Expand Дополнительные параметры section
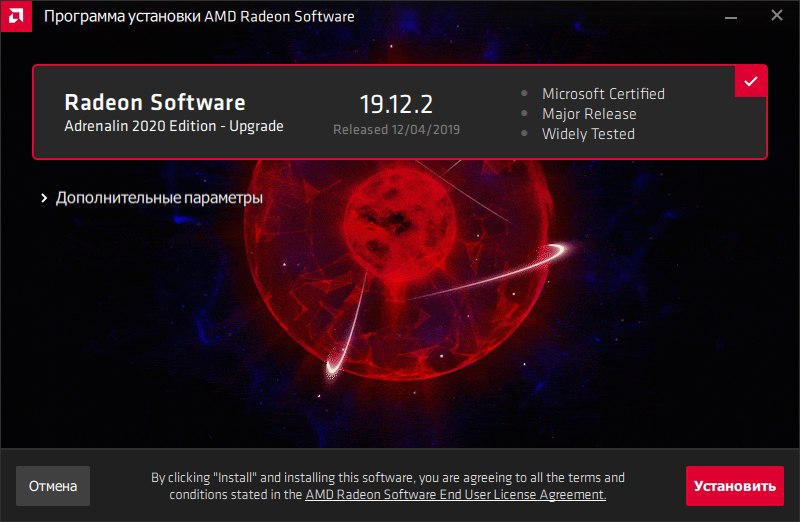800x522 pixels. click(152, 198)
